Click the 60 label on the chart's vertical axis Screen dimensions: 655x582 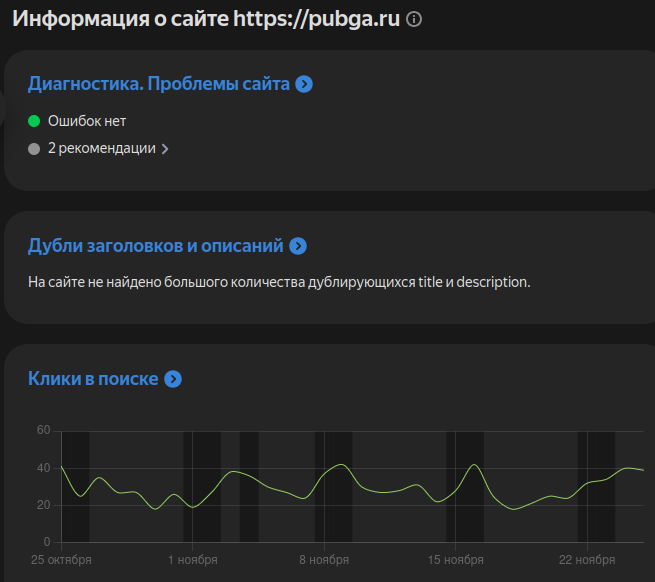coord(43,431)
